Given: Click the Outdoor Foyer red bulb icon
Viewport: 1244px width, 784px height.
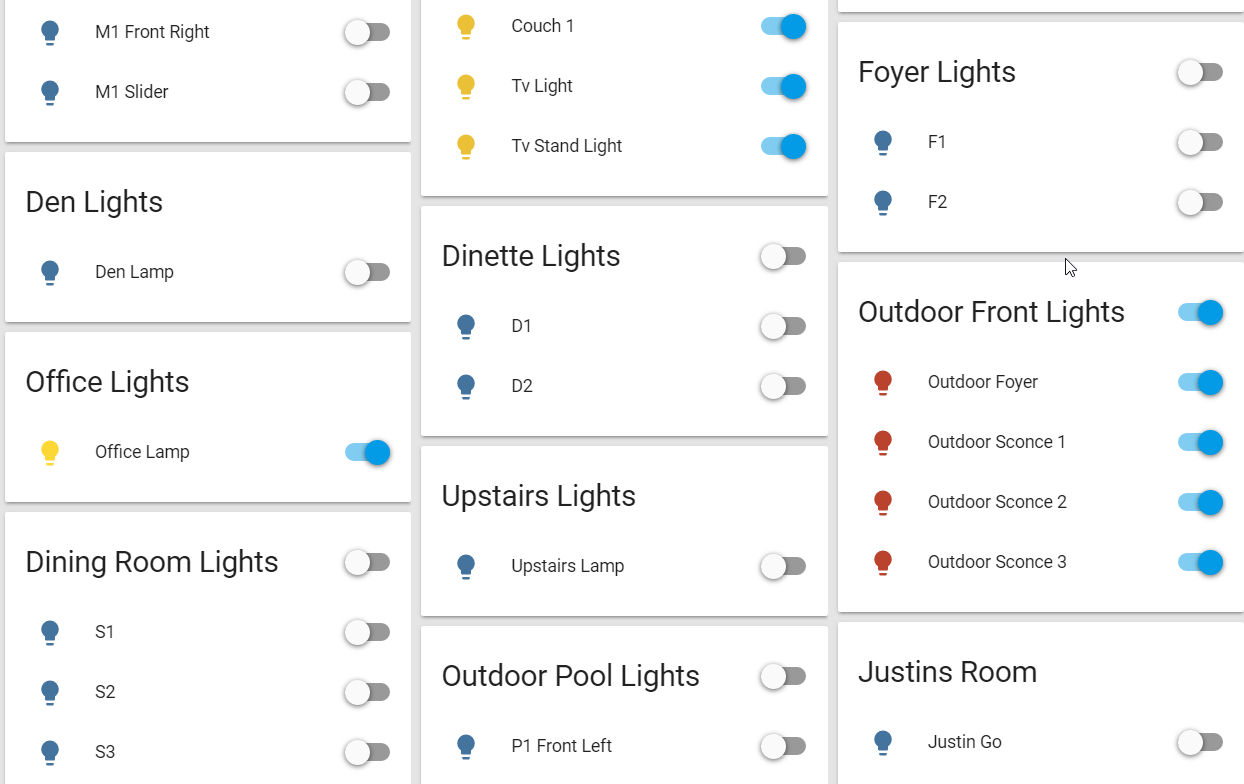Looking at the screenshot, I should pyautogui.click(x=883, y=382).
